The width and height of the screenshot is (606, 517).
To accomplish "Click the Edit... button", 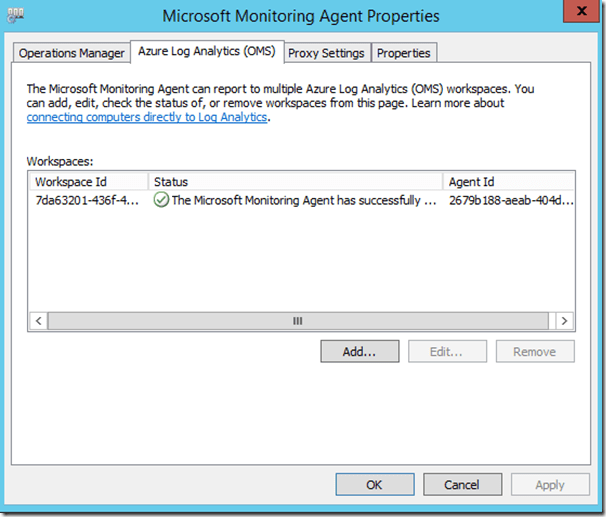I will 446,352.
